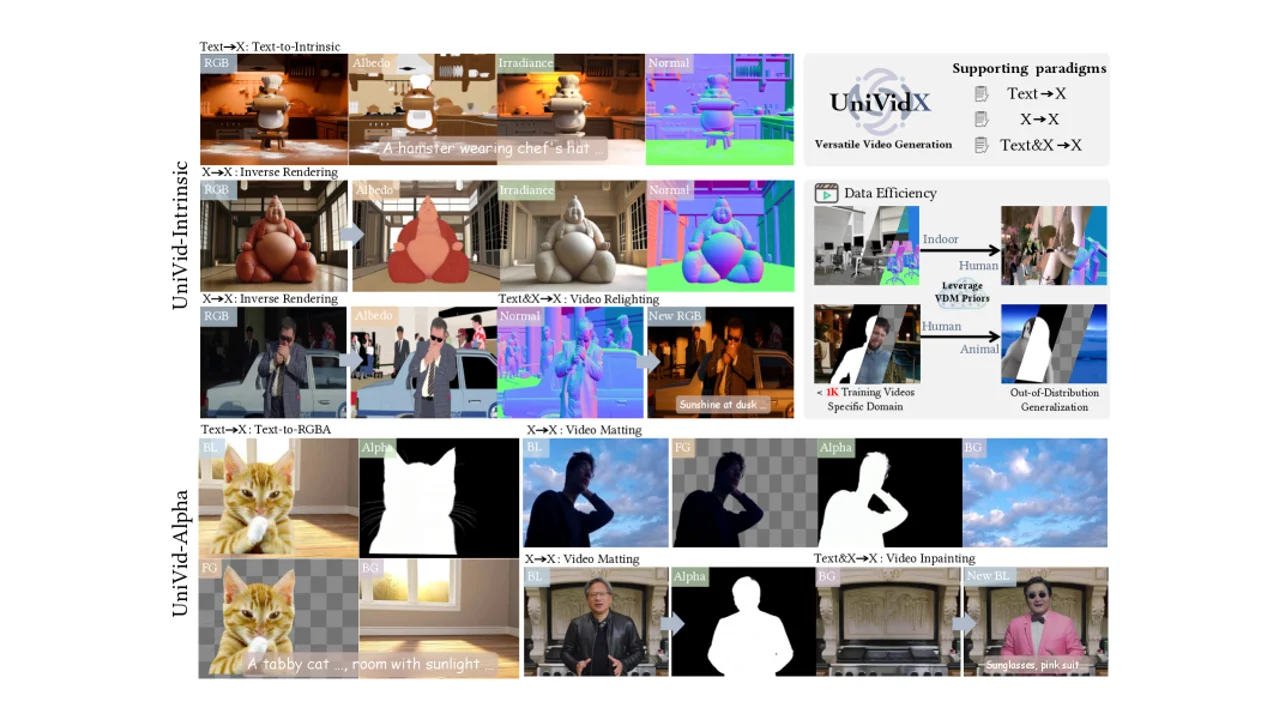The height and width of the screenshot is (720, 1280).
Task: Open the hamster chef Albedo thumbnail
Action: (422, 109)
